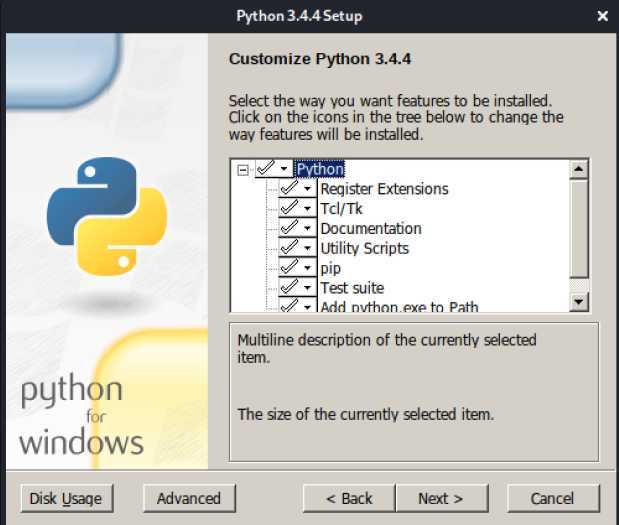Select the Tcl/Tk feature row
This screenshot has width=619, height=525.
click(x=341, y=208)
